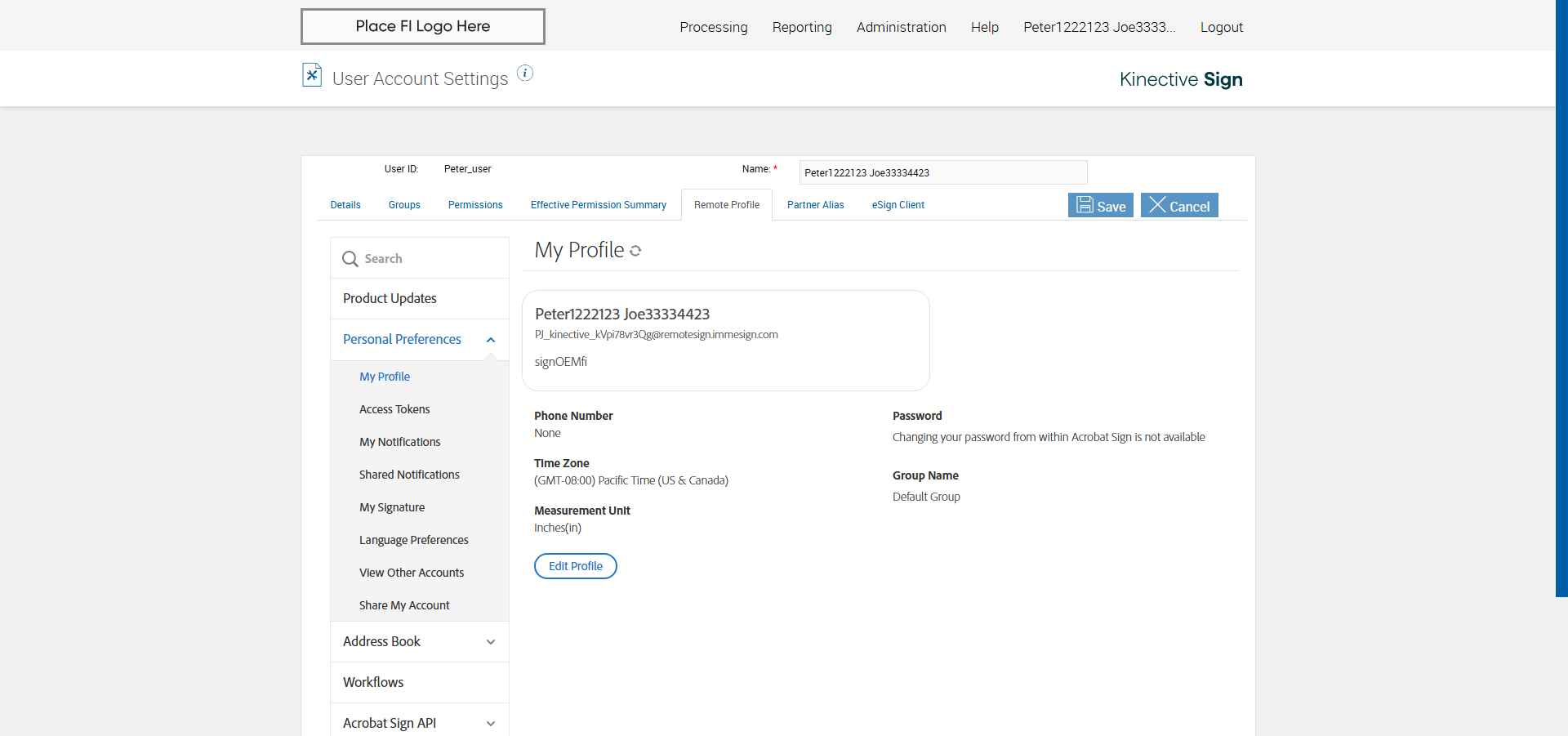Click the Logout link
The width and height of the screenshot is (1568, 736).
tap(1221, 27)
